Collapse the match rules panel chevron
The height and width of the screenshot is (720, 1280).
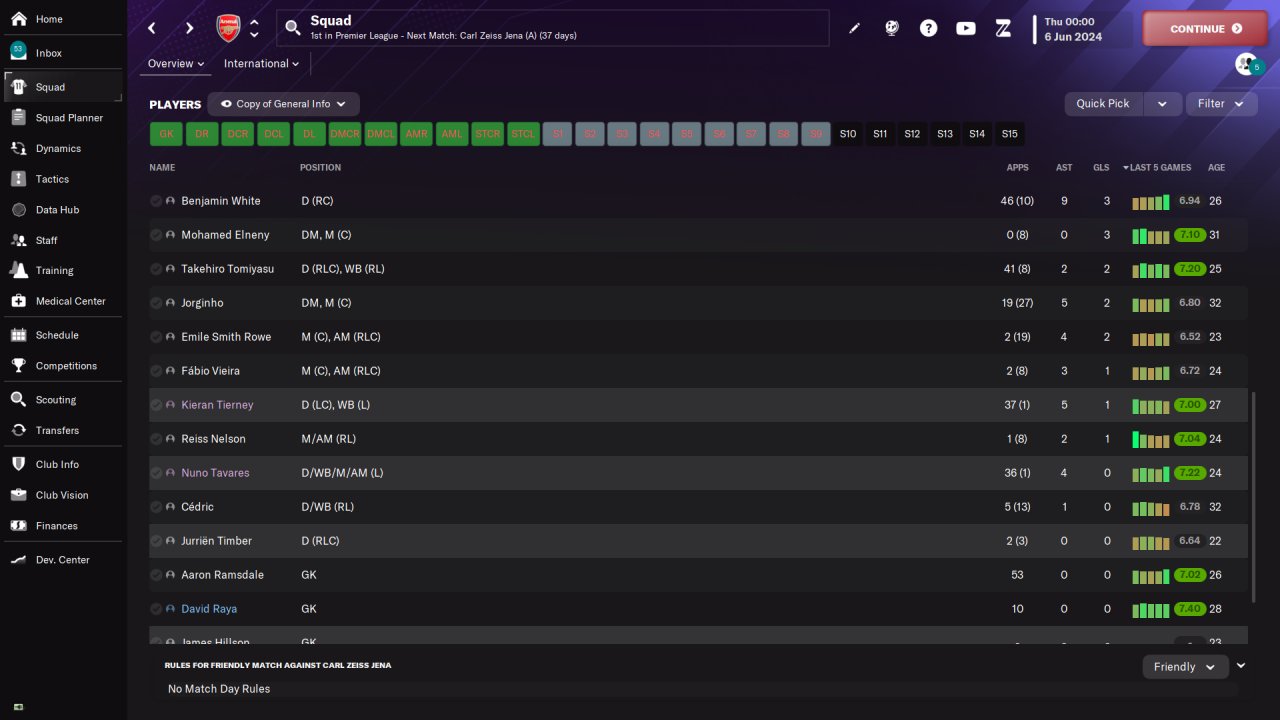pos(1241,666)
